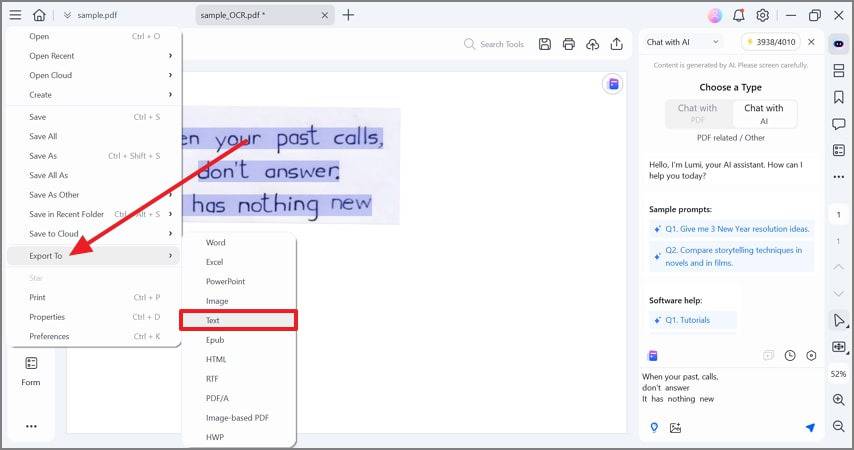Image resolution: width=854 pixels, height=450 pixels.
Task: Click the 52% zoom level
Action: 839,374
